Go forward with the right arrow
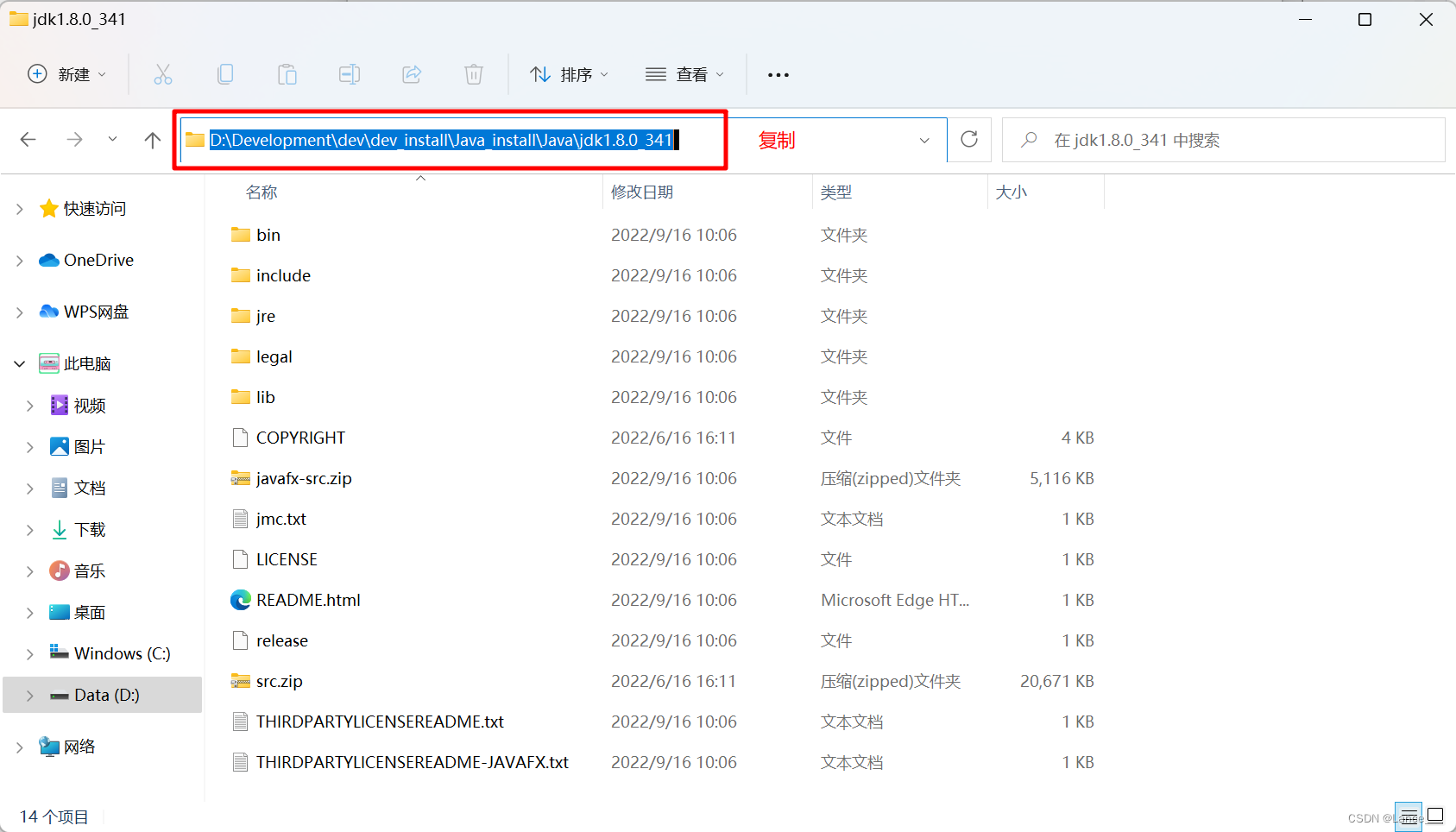 (75, 140)
